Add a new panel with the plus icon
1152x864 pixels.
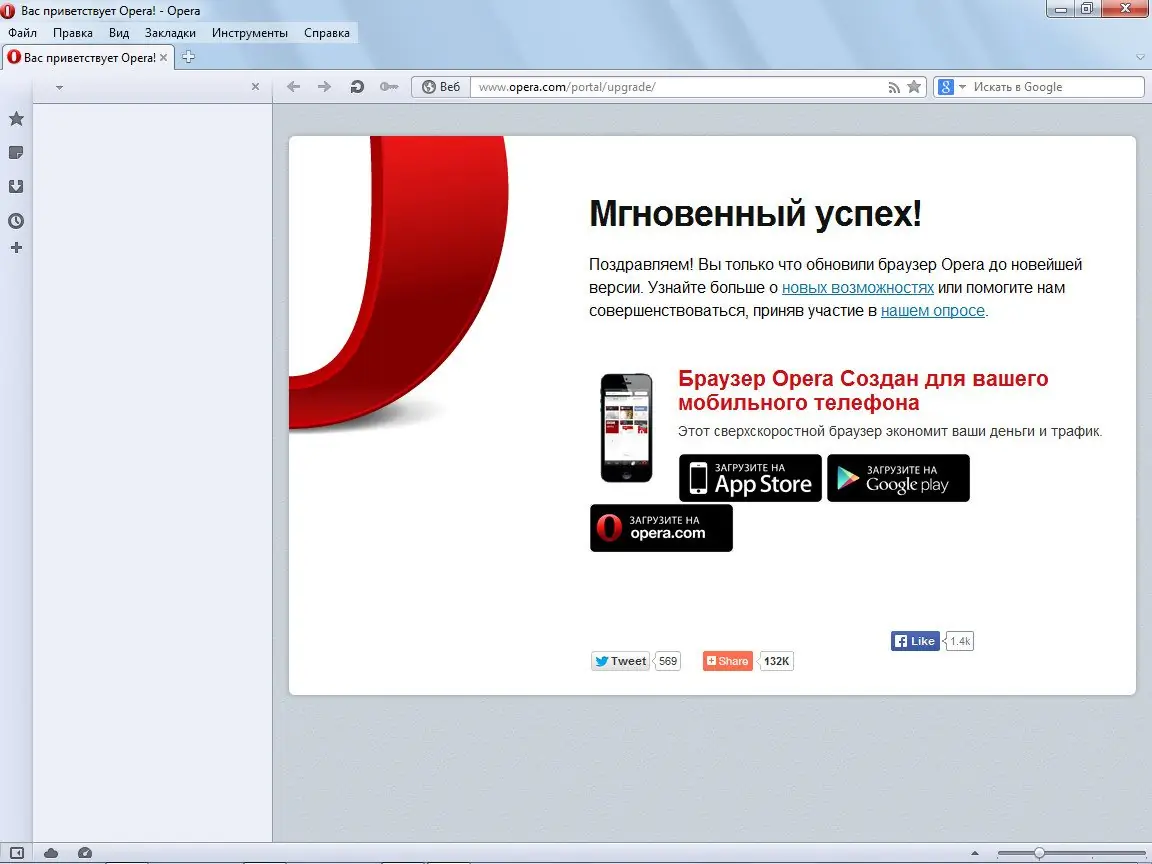coord(16,248)
